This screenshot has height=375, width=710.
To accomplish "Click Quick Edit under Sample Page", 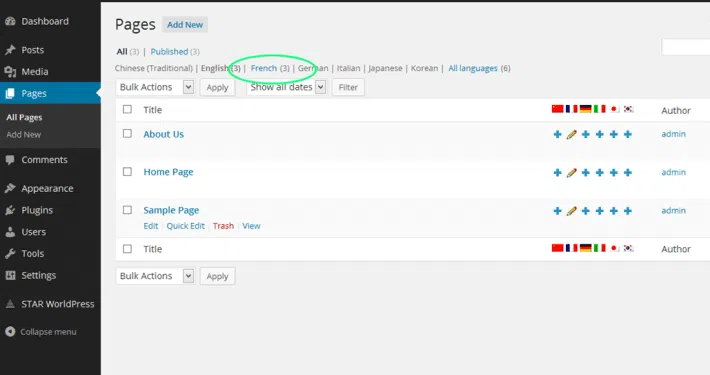I will tap(186, 226).
